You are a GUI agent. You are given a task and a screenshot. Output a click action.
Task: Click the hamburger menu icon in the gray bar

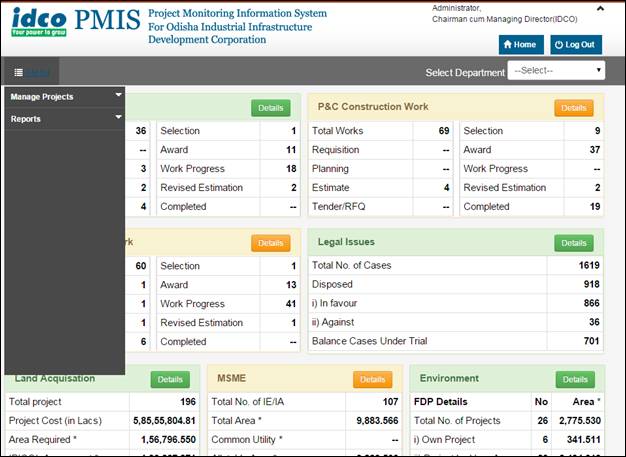click(18, 73)
